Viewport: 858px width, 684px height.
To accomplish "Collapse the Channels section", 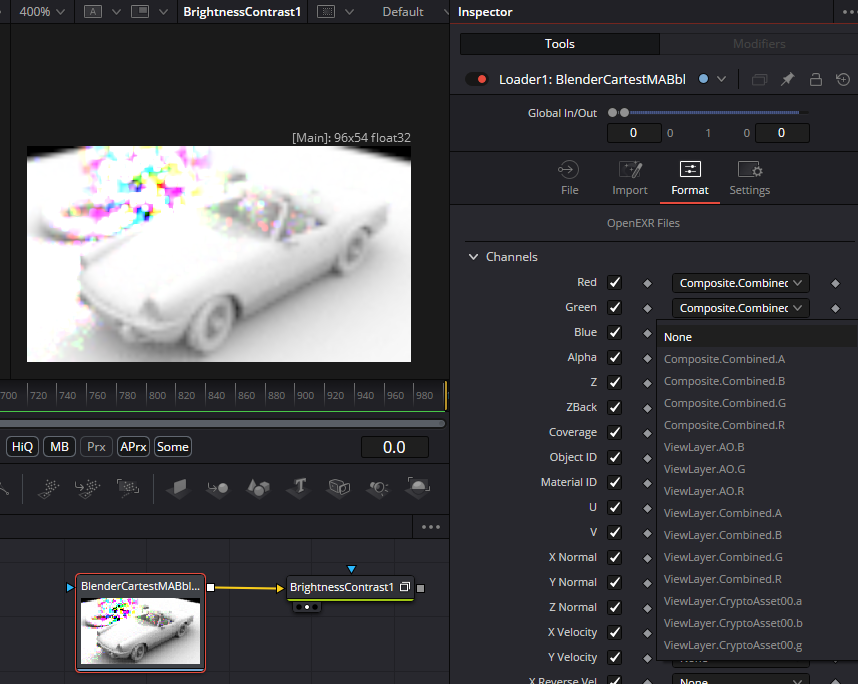I will 473,257.
